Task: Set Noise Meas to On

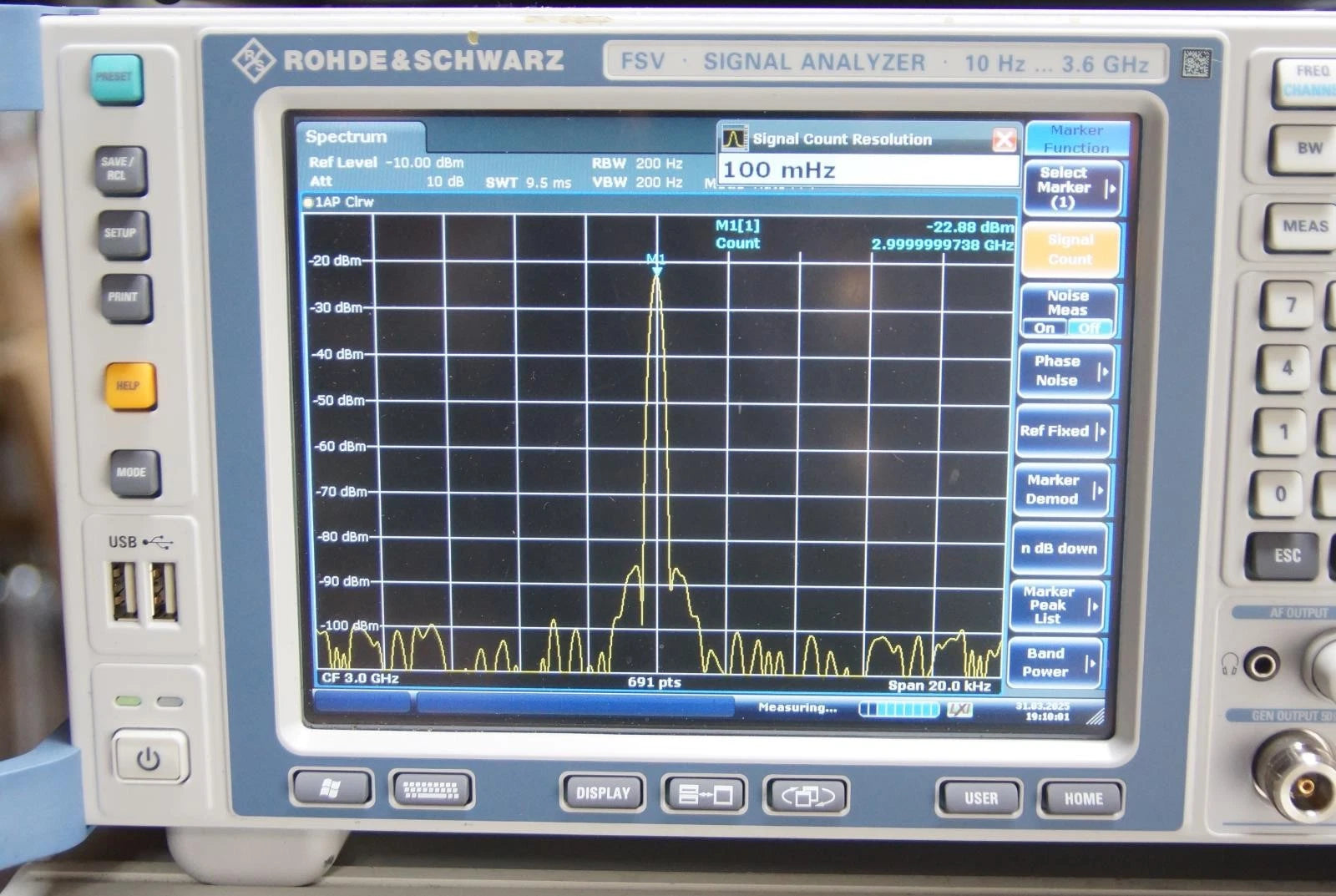Action: click(x=1045, y=329)
